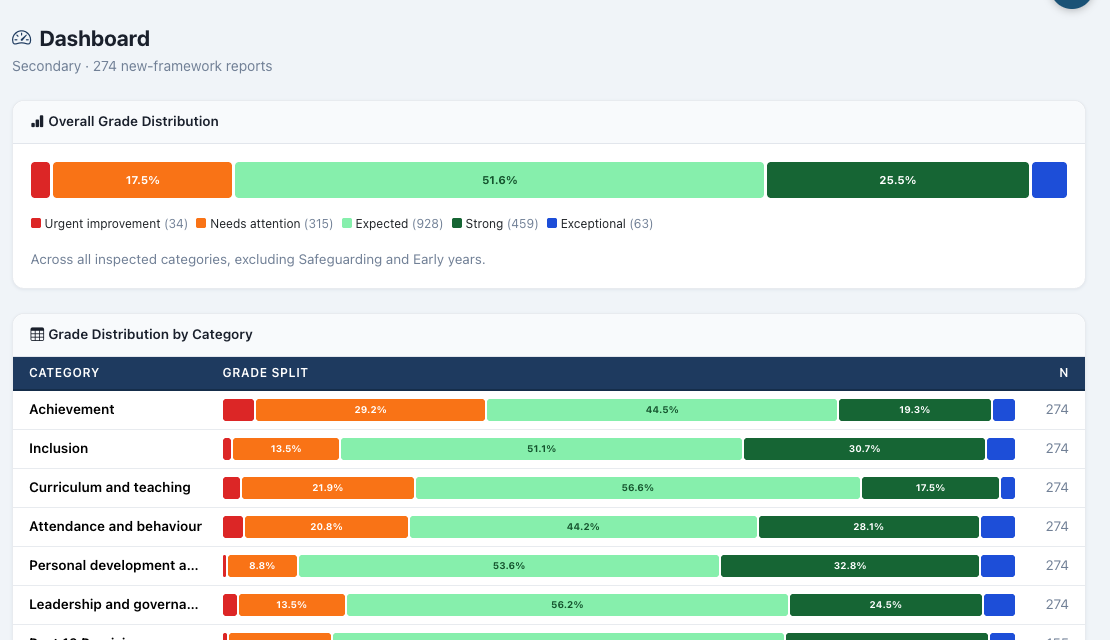Select the 25.5% Strong segment in overall bar

click(898, 180)
